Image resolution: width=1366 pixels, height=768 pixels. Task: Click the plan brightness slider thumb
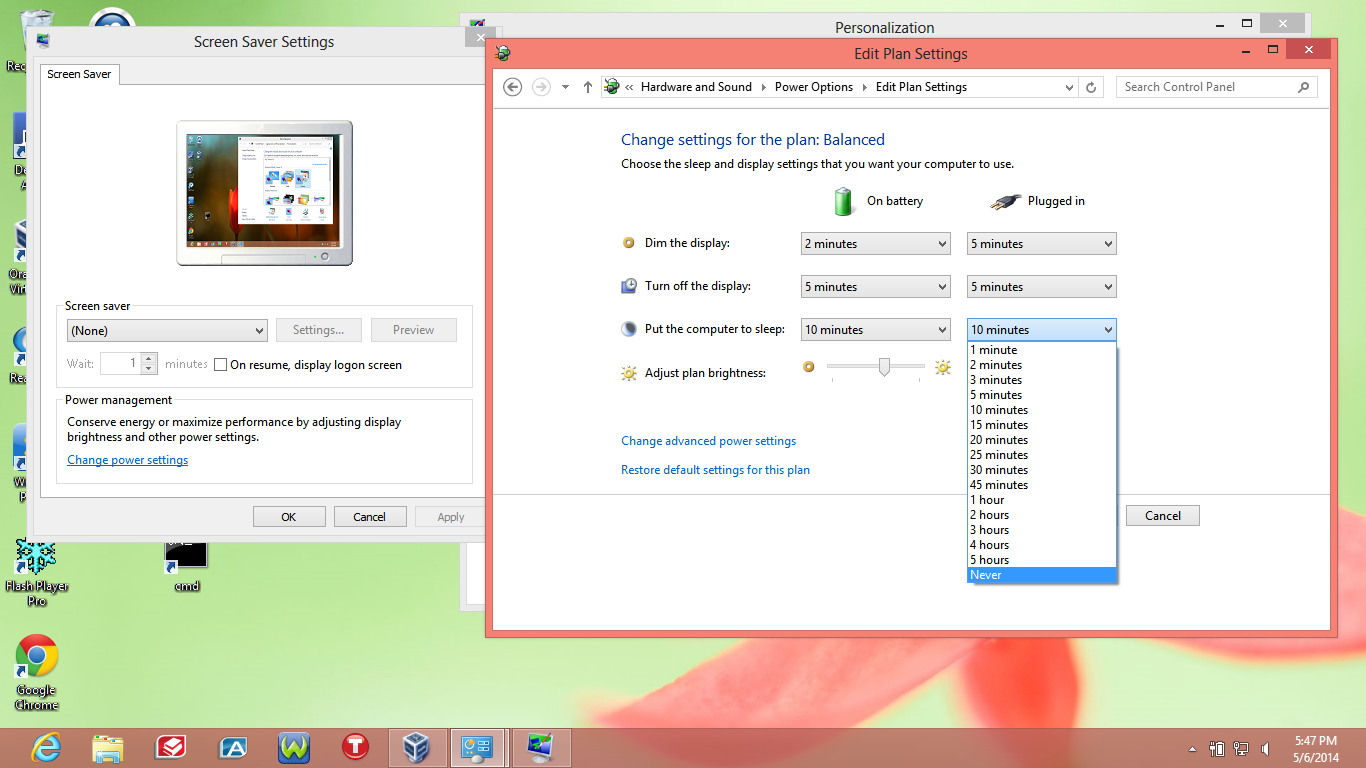[x=884, y=367]
